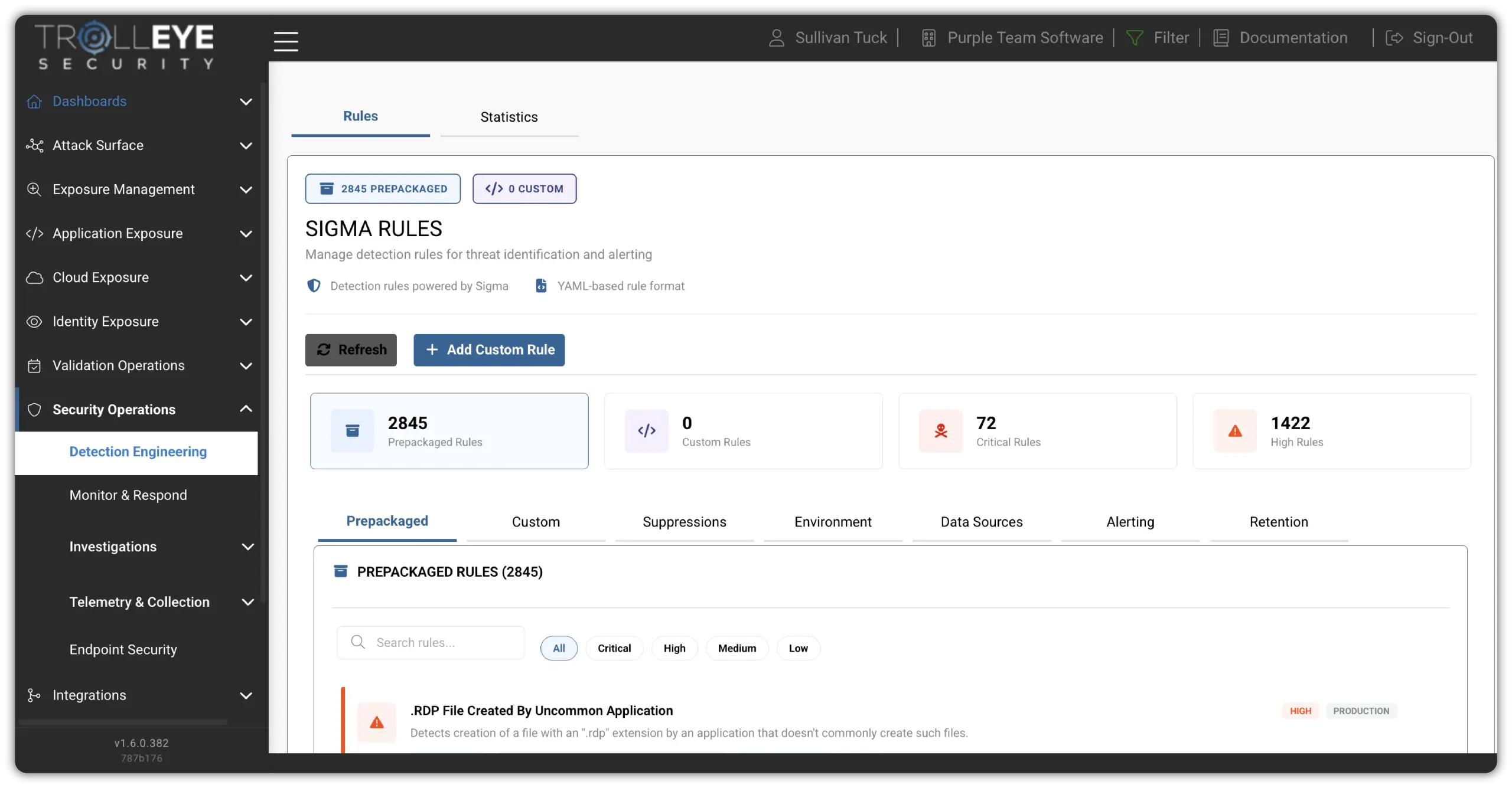
Task: Select the Critical severity filter pill
Action: (x=614, y=648)
